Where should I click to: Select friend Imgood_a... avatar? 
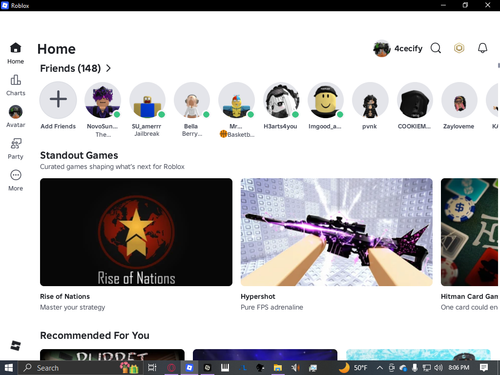(x=325, y=100)
